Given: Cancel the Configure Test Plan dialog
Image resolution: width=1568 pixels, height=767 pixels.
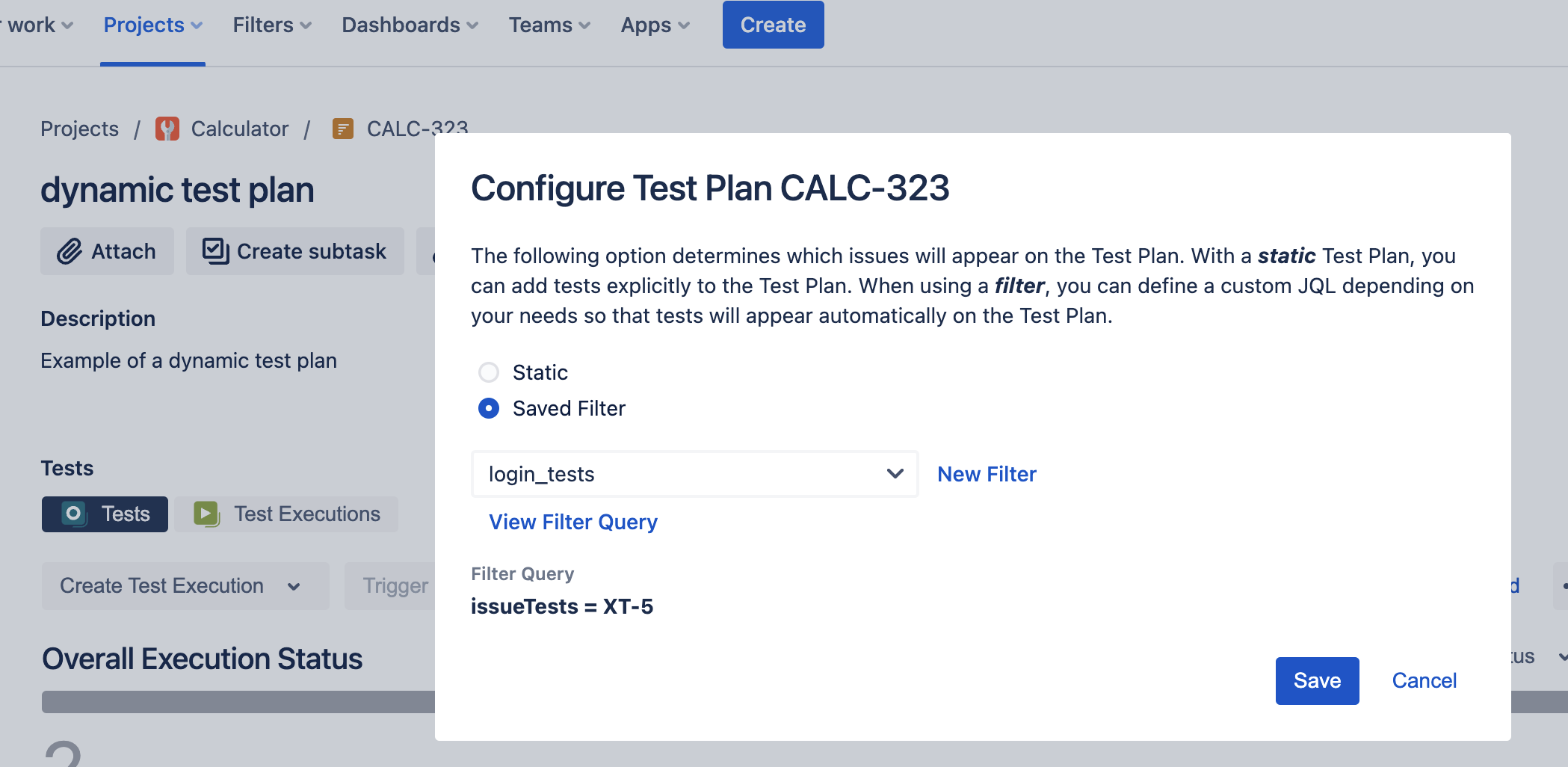Looking at the screenshot, I should point(1424,680).
